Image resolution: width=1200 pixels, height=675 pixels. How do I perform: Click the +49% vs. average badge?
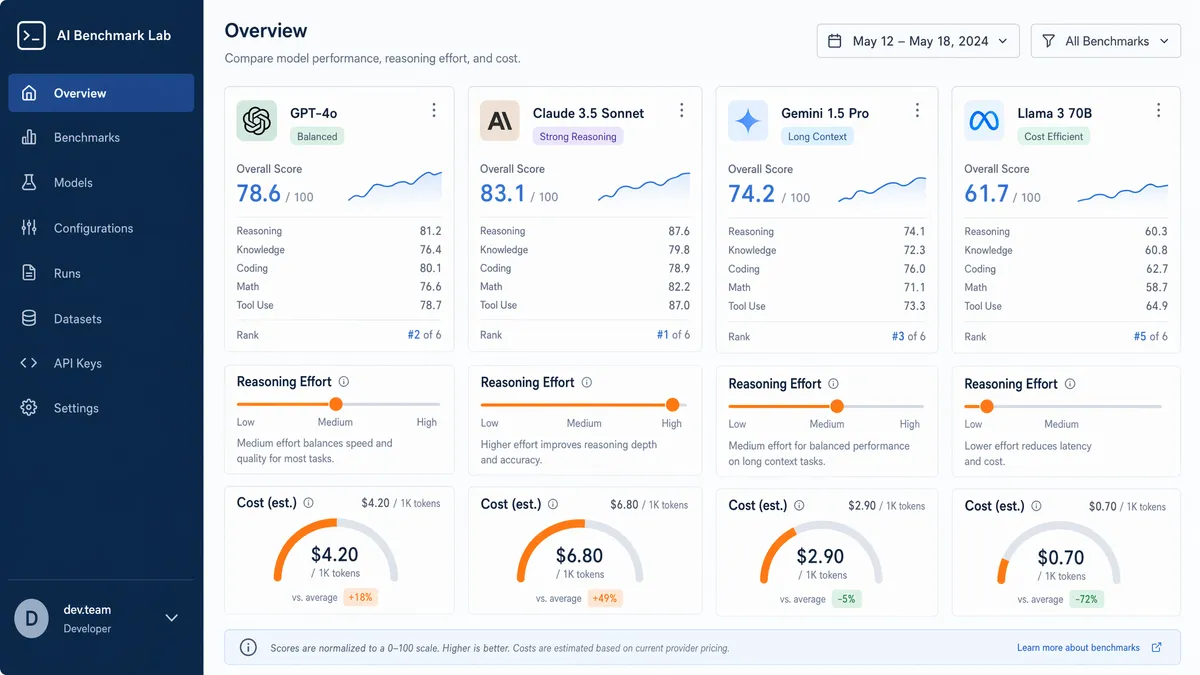[603, 599]
